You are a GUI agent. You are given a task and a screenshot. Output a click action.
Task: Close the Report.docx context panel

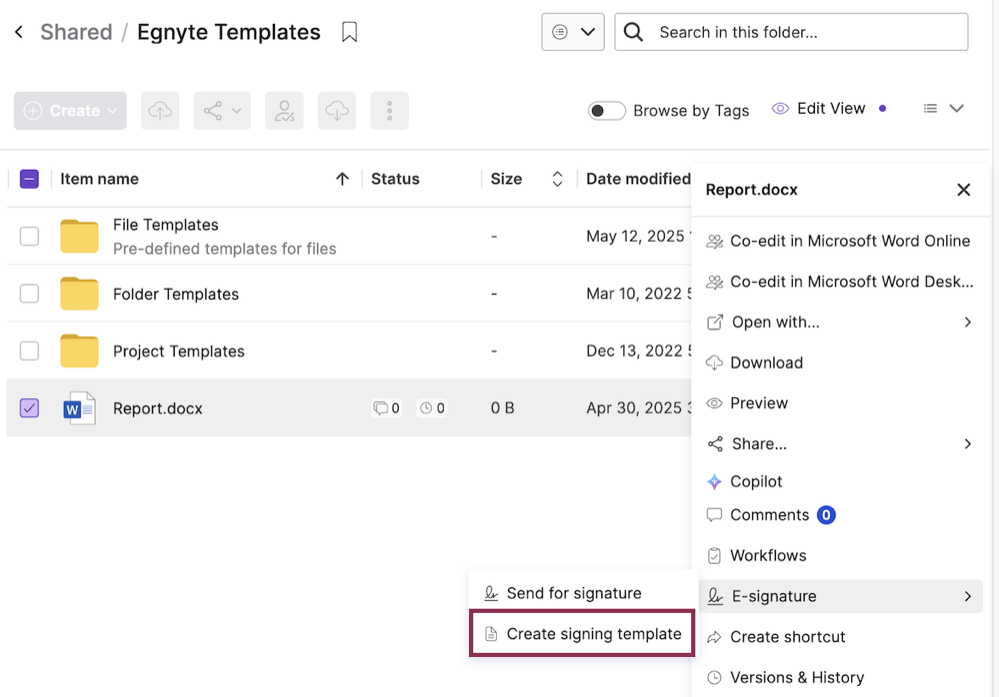pos(963,190)
